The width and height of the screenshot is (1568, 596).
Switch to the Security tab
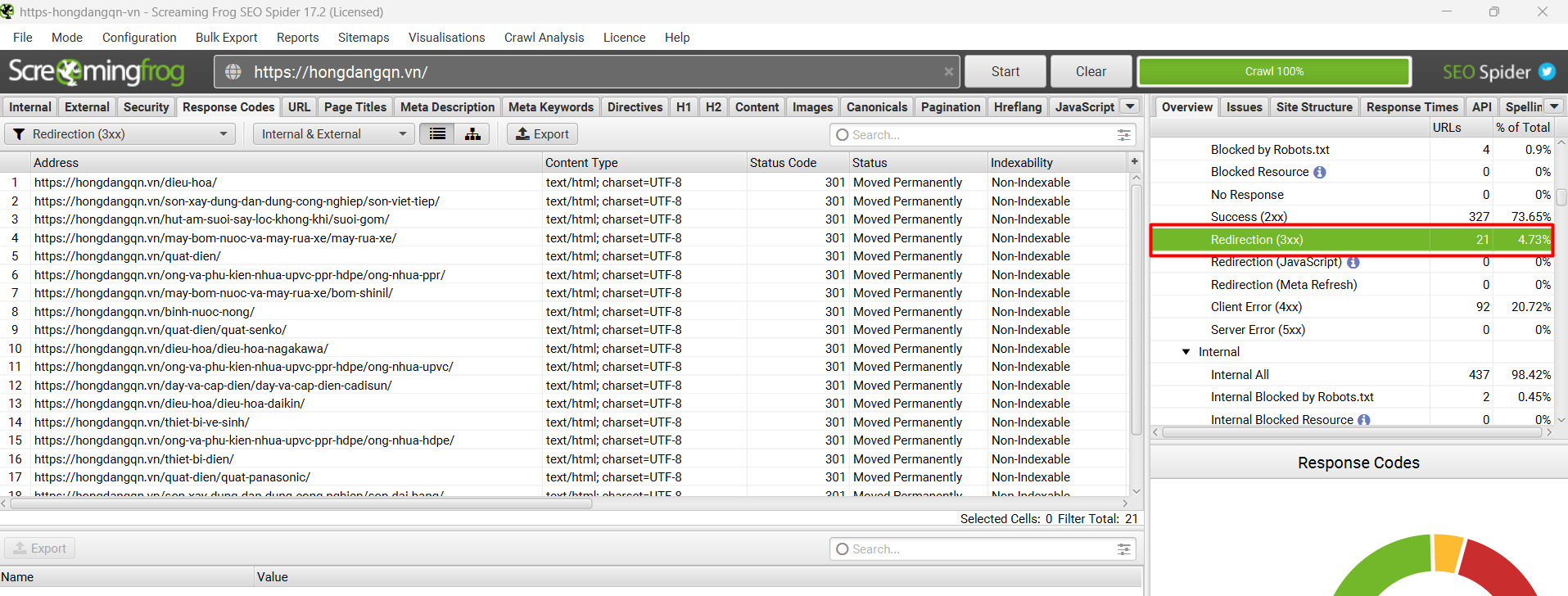[x=147, y=107]
